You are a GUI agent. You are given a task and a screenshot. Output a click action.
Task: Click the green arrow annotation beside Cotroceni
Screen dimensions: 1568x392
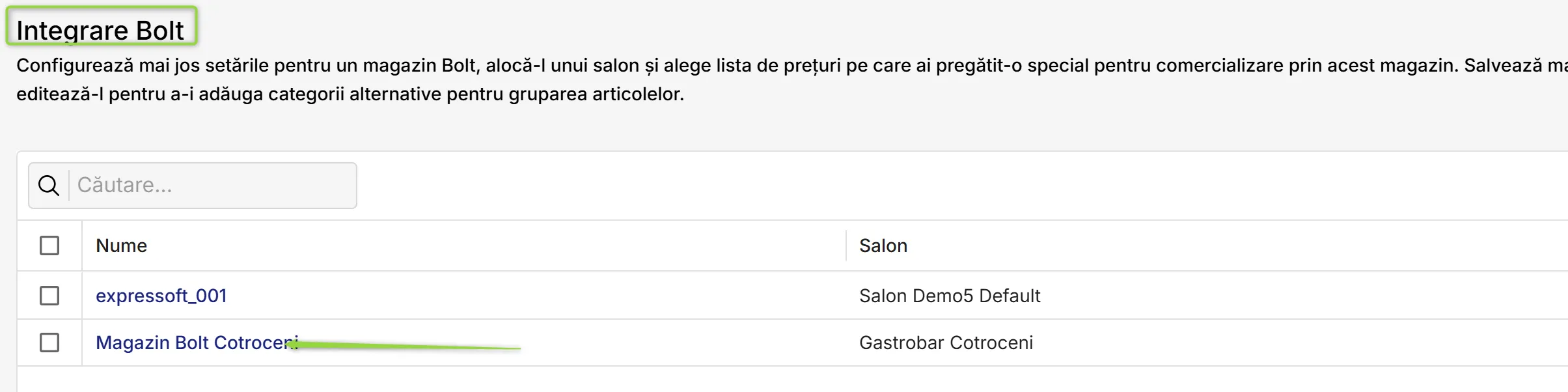[404, 345]
